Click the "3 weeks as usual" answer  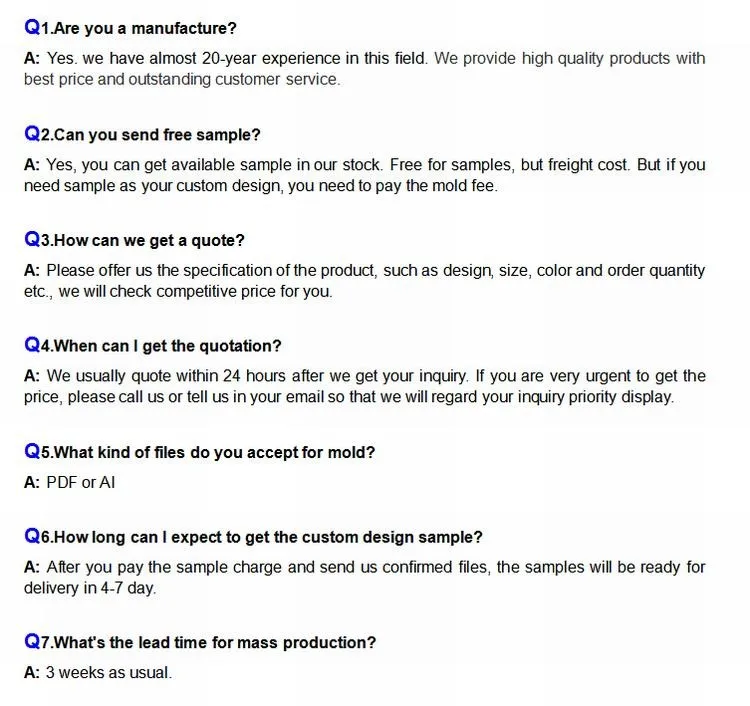click(108, 673)
